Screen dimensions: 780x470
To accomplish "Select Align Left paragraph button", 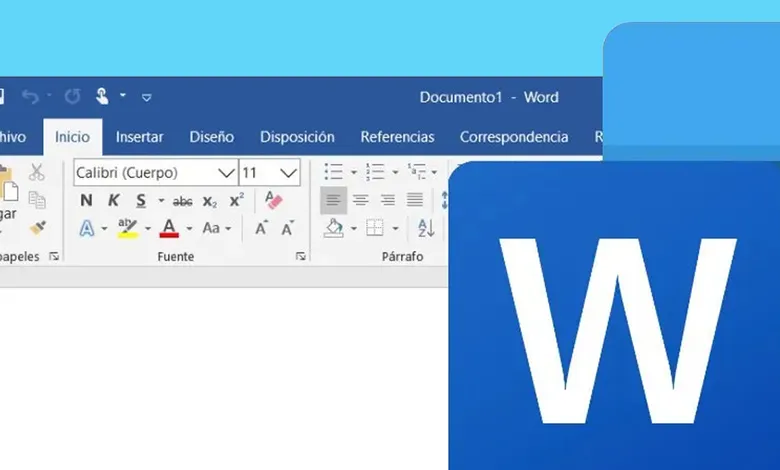I will coord(333,200).
